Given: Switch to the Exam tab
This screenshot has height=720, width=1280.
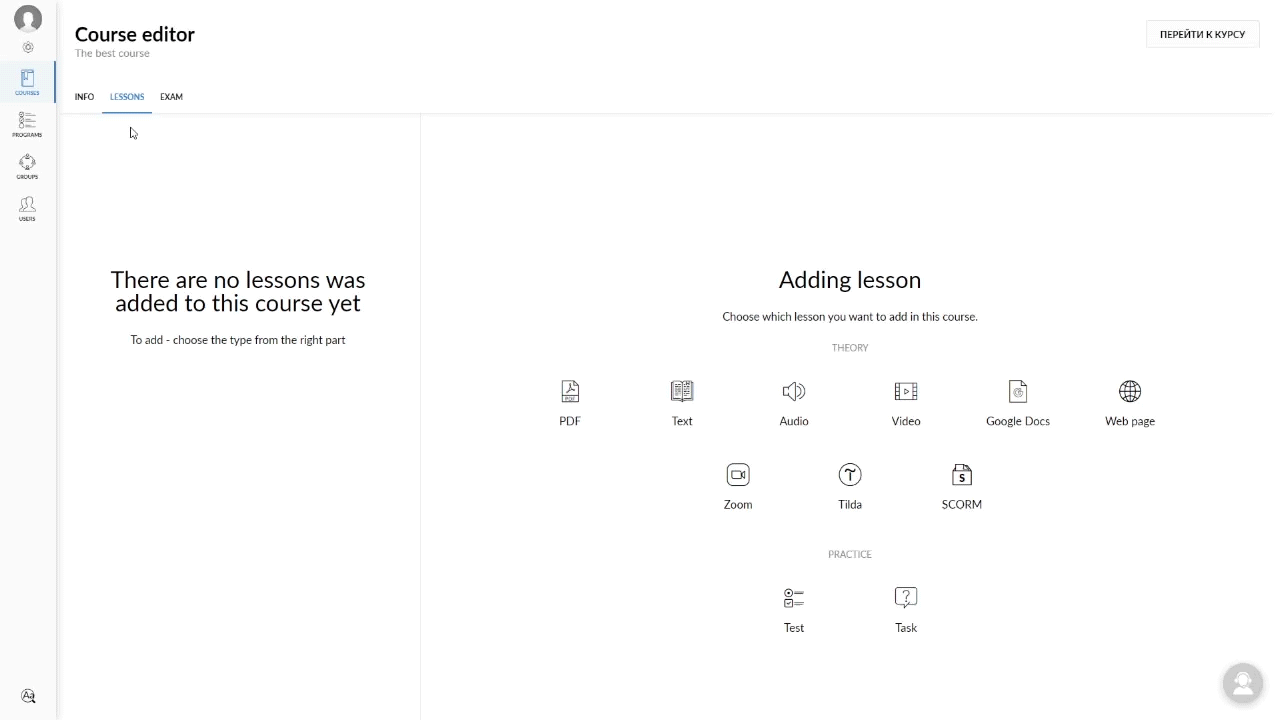Looking at the screenshot, I should click(x=171, y=97).
